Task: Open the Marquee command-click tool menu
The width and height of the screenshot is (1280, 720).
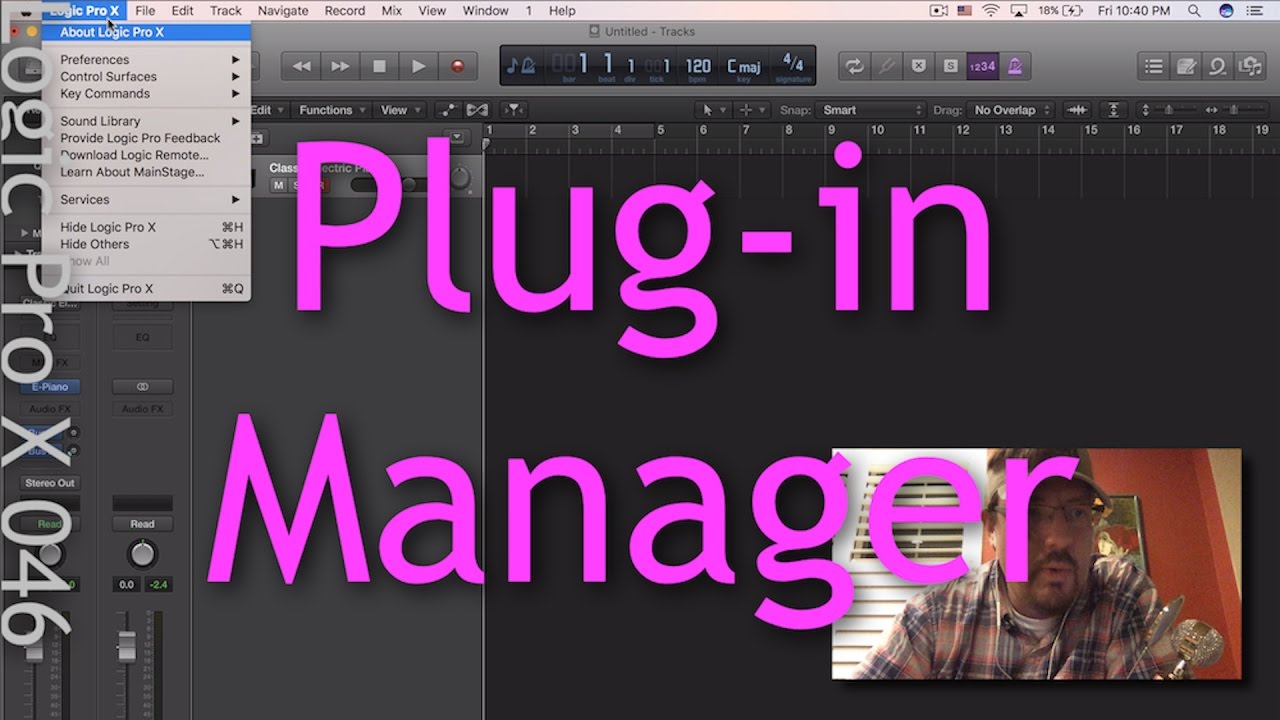Action: [x=751, y=110]
